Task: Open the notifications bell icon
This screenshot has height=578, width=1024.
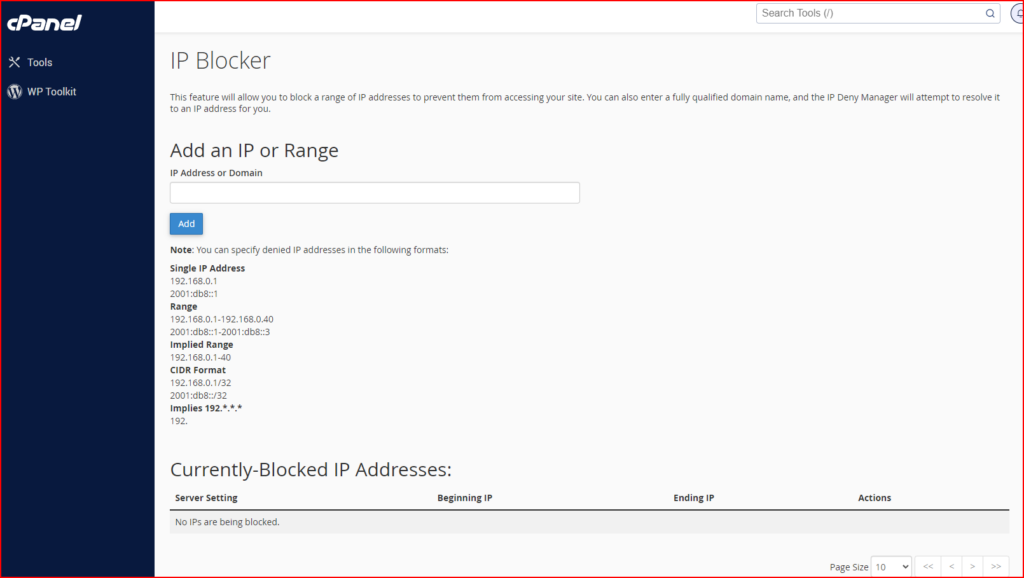Action: click(x=1018, y=13)
